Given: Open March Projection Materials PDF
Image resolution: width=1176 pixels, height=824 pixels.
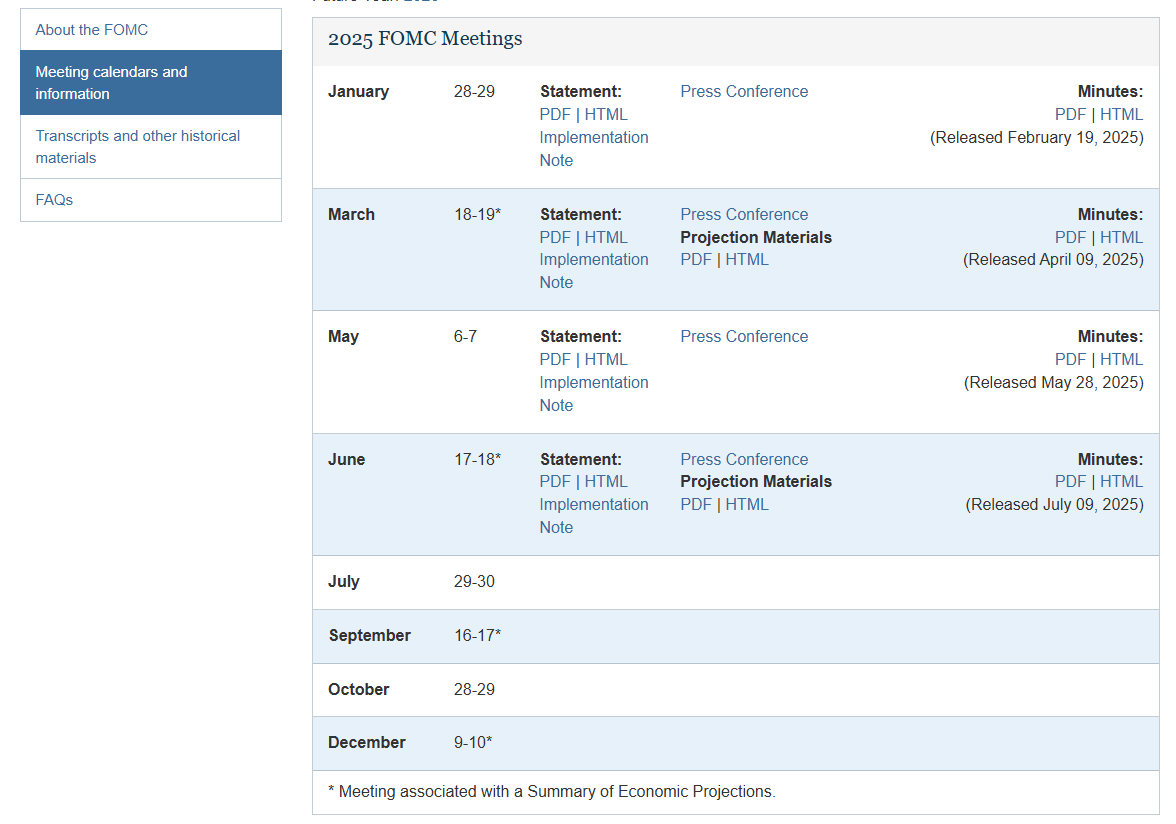Looking at the screenshot, I should point(696,260).
